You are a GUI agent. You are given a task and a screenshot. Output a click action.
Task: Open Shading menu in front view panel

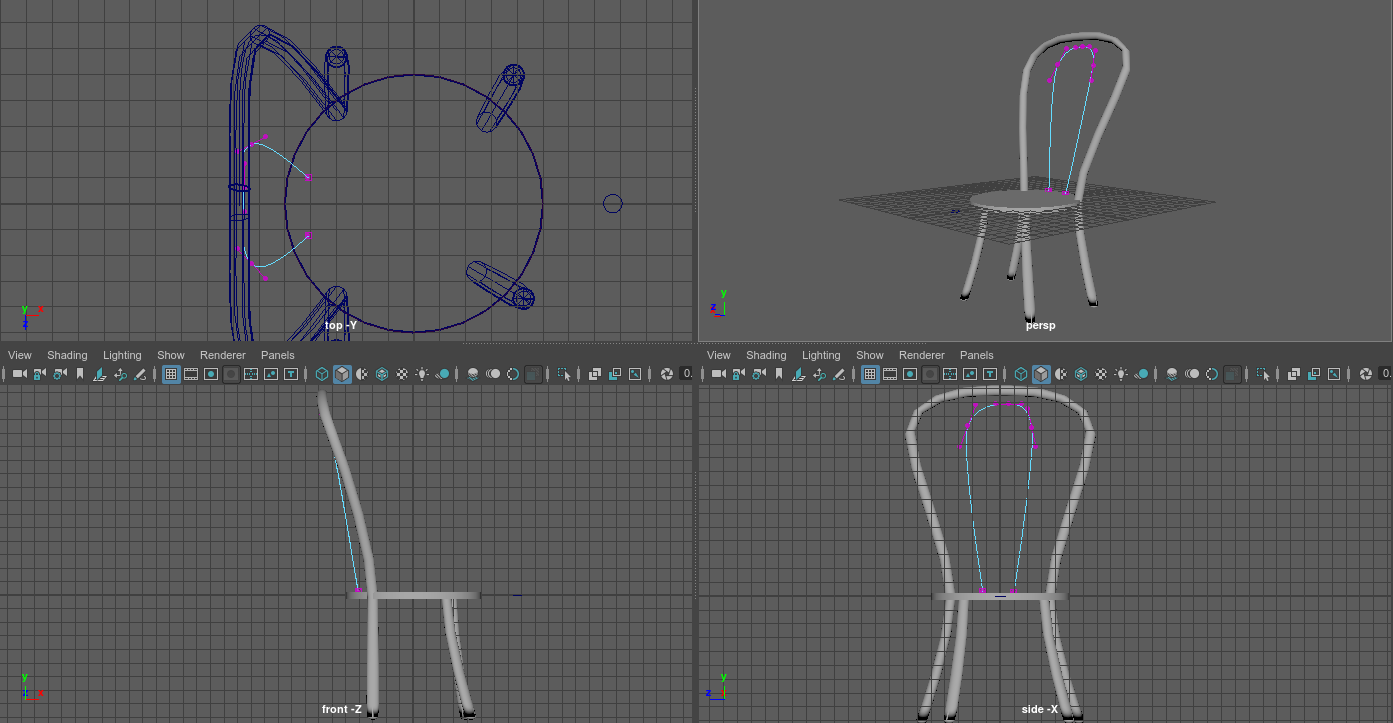click(x=67, y=355)
